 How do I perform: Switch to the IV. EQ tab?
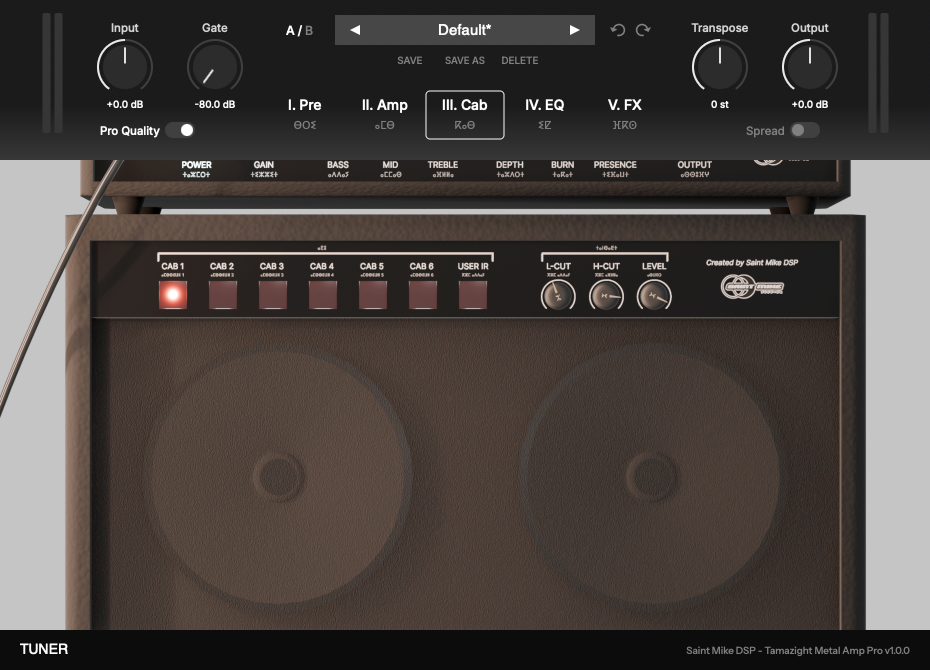point(544,105)
